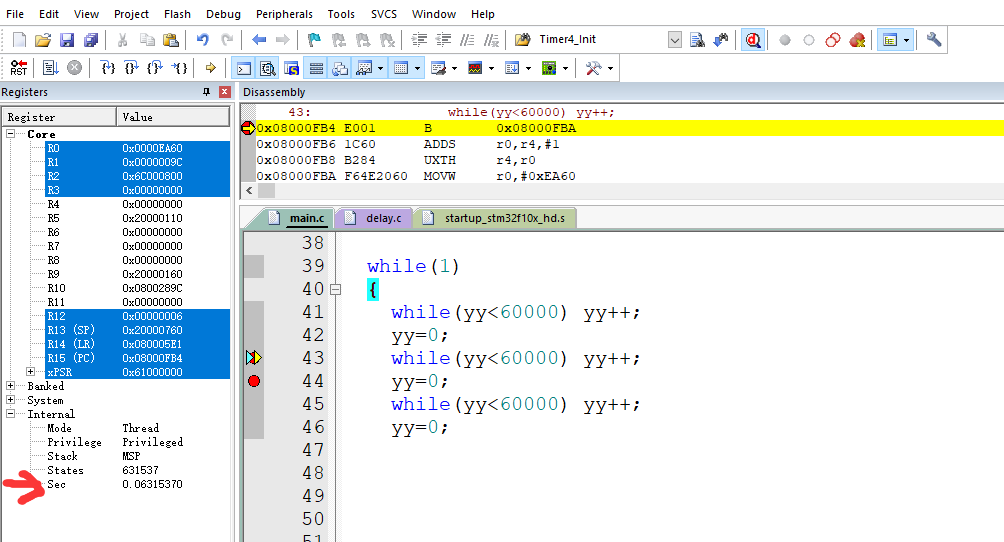
Task: Open the Flash menu
Action: tap(177, 13)
